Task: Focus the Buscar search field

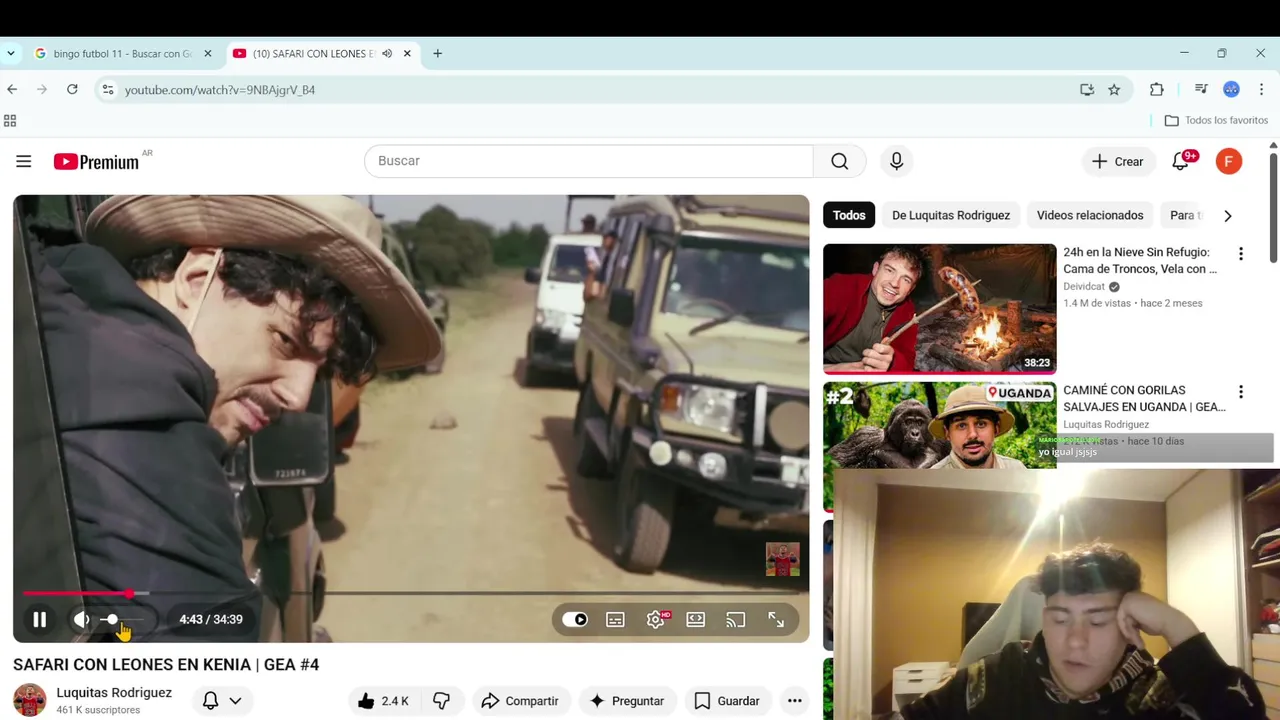Action: click(x=589, y=161)
